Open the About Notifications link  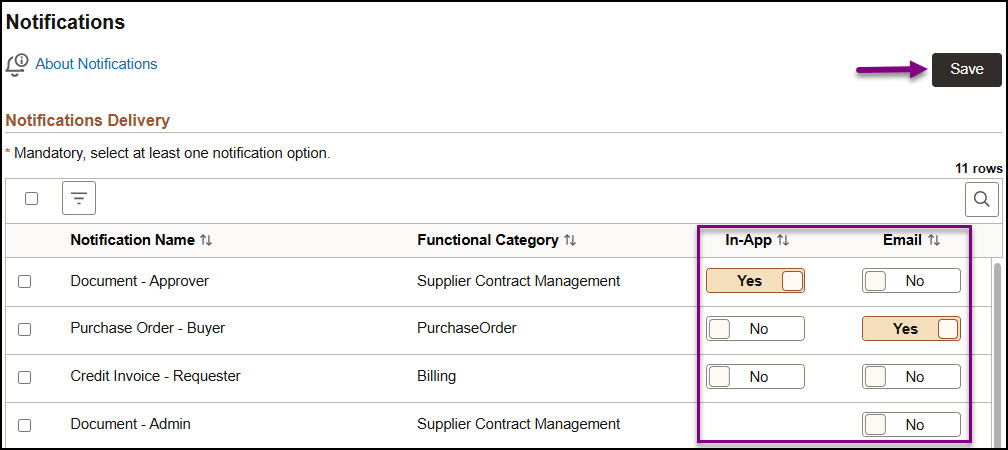click(x=96, y=64)
